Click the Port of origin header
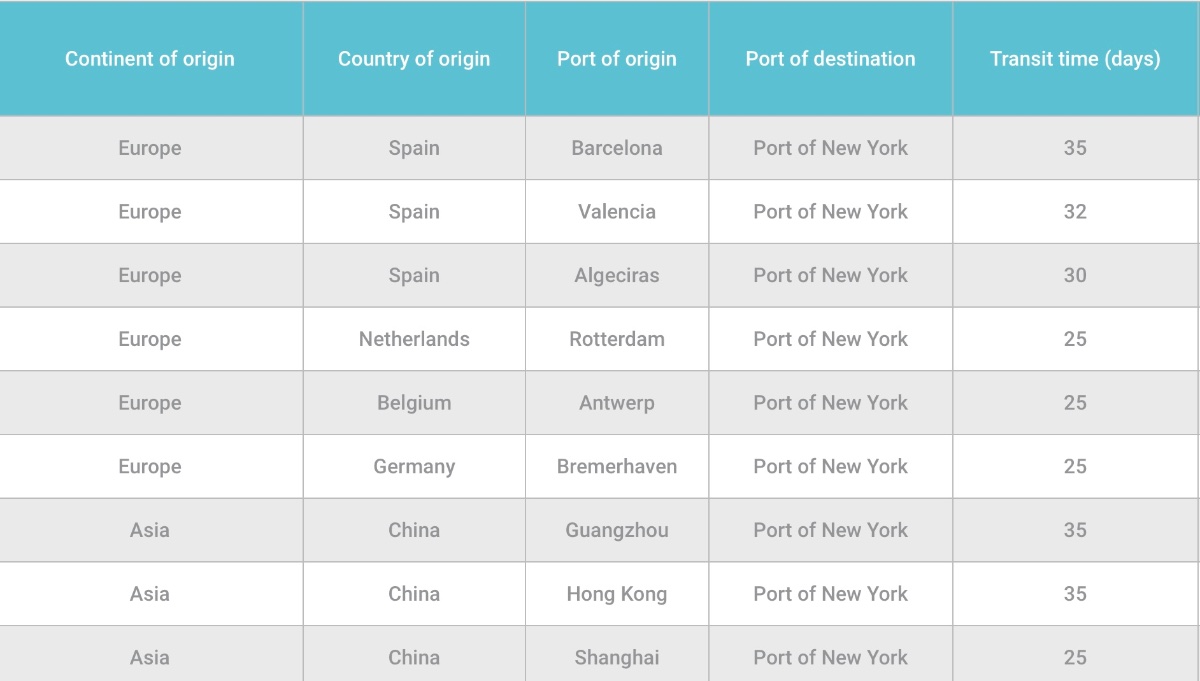Image resolution: width=1200 pixels, height=681 pixels. point(617,59)
